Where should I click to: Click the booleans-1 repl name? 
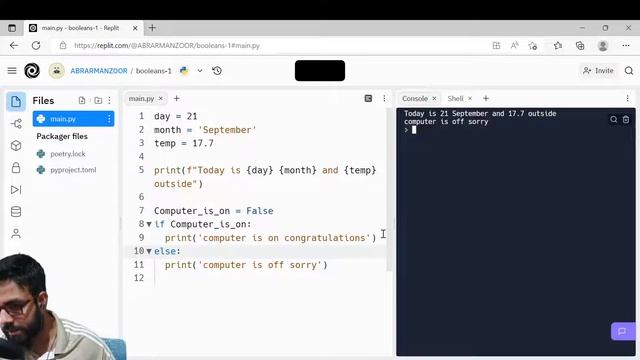point(153,71)
